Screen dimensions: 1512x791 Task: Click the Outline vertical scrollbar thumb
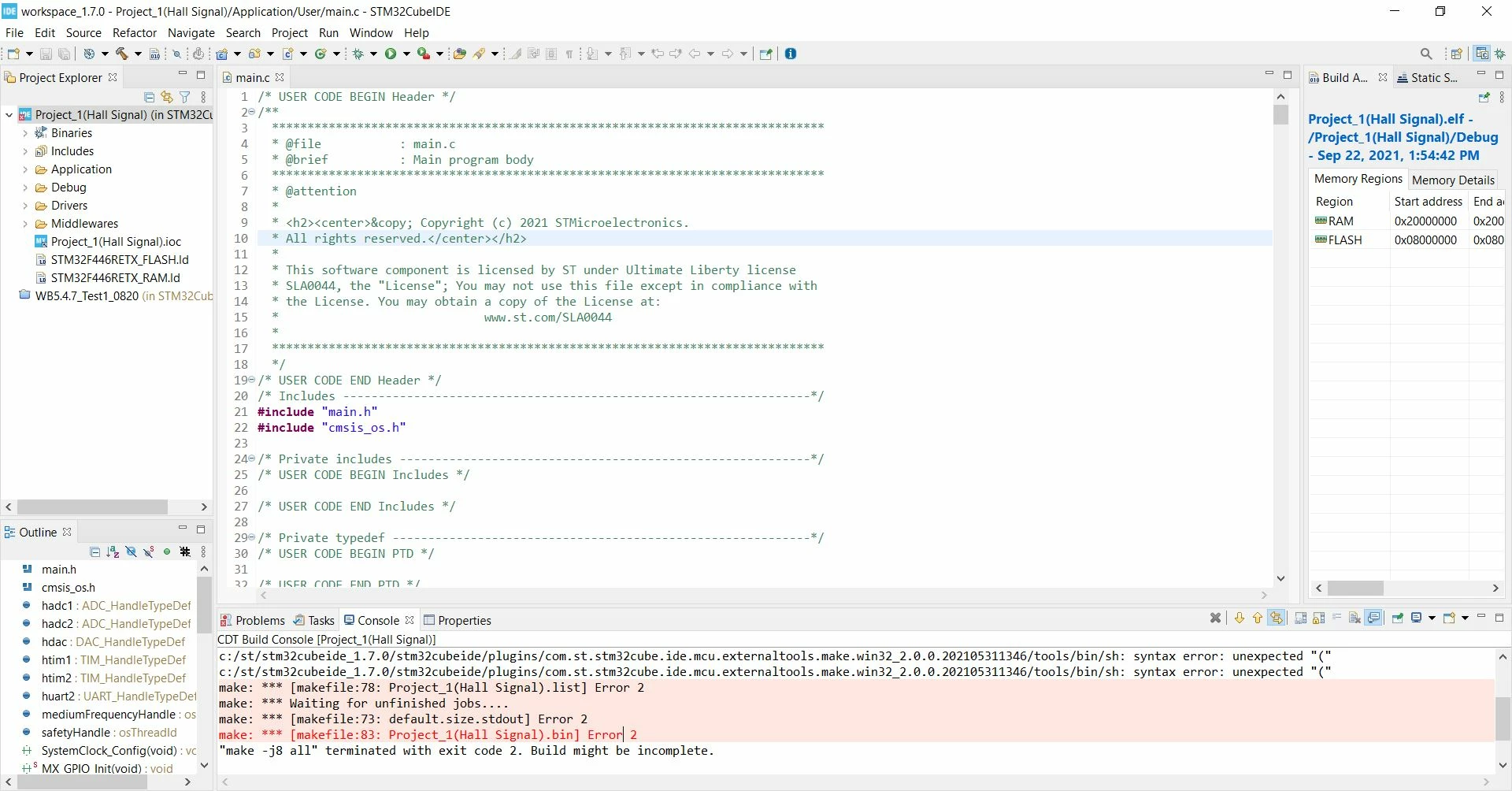(204, 605)
